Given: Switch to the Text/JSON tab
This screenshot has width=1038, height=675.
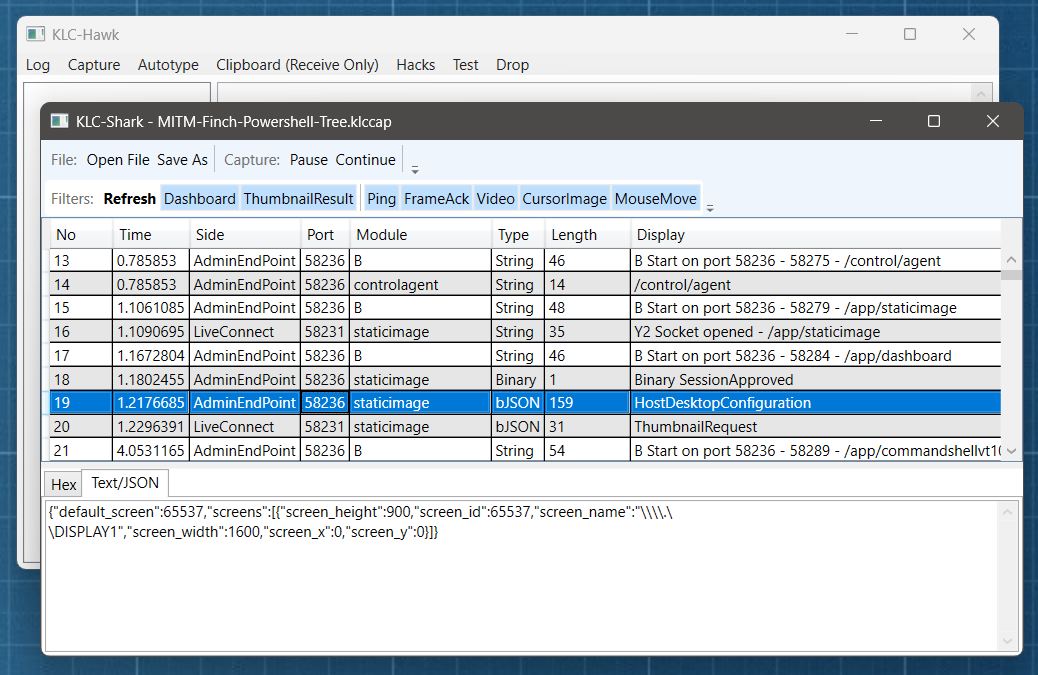Looking at the screenshot, I should click(x=125, y=482).
